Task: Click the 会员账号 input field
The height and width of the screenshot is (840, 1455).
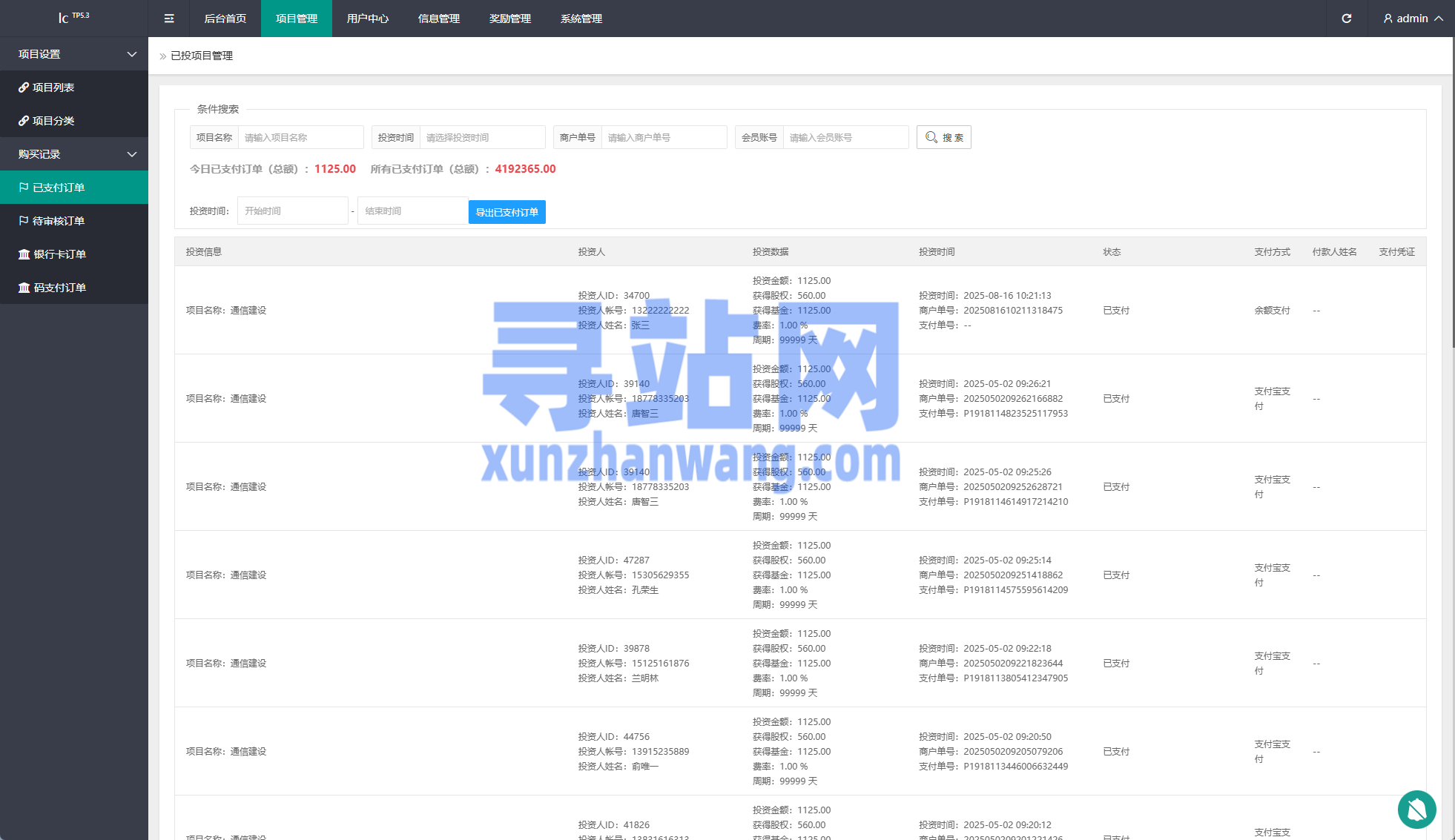Action: 846,137
